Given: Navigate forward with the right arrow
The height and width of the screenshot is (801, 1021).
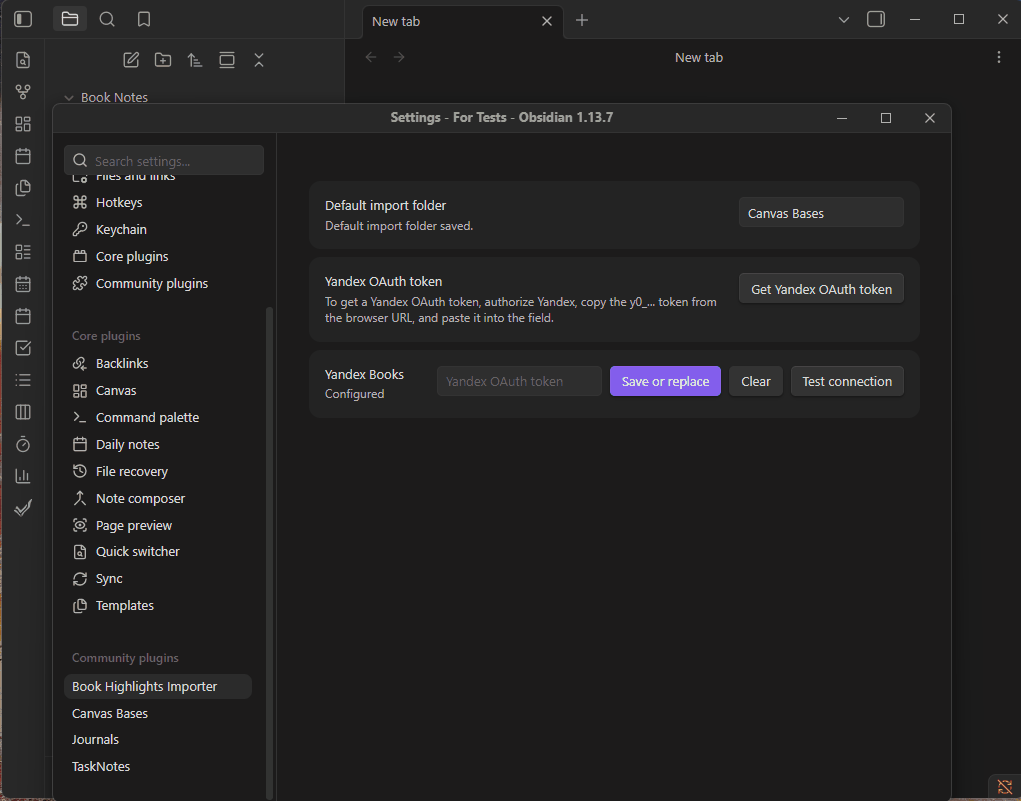Looking at the screenshot, I should click(399, 57).
